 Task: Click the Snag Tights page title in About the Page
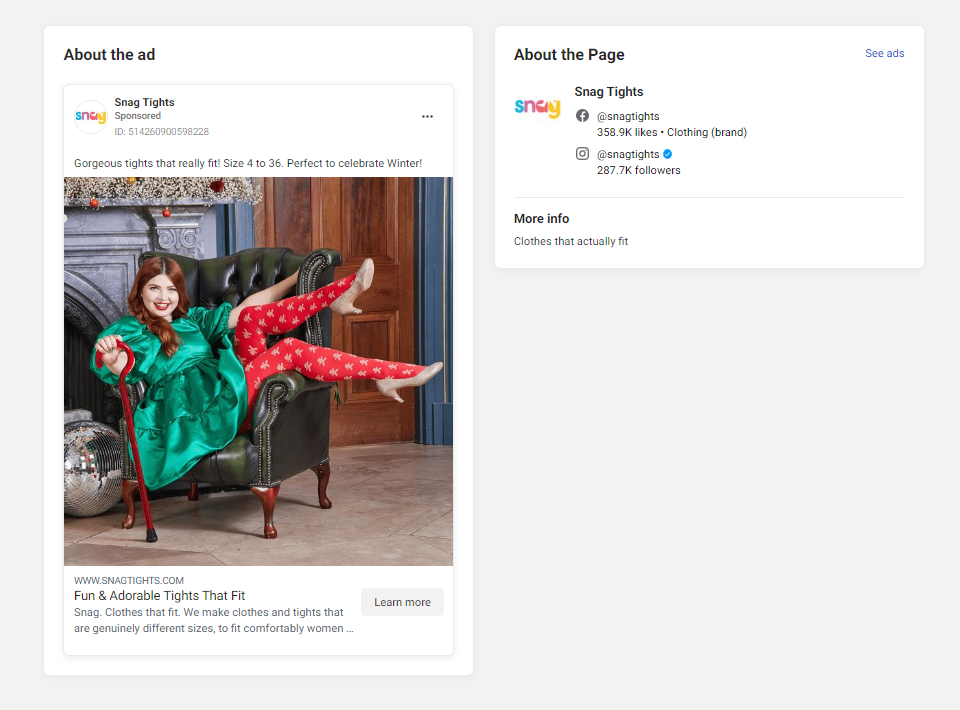coord(608,92)
